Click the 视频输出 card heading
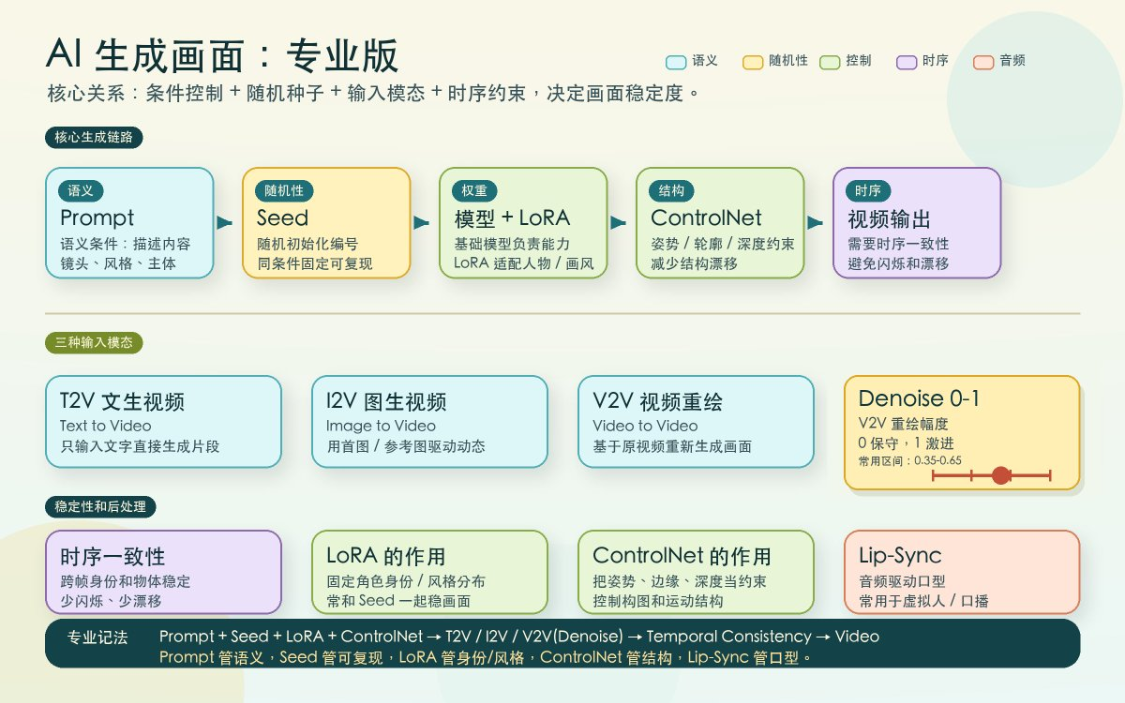This screenshot has height=703, width=1125. [889, 218]
